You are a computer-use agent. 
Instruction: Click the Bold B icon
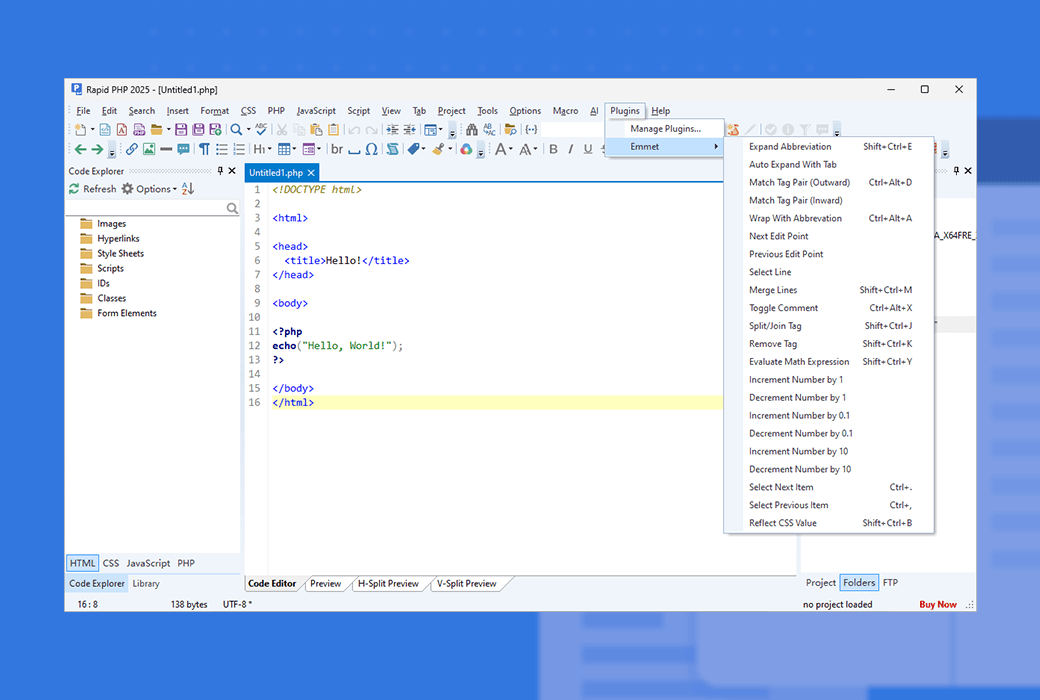(x=553, y=149)
